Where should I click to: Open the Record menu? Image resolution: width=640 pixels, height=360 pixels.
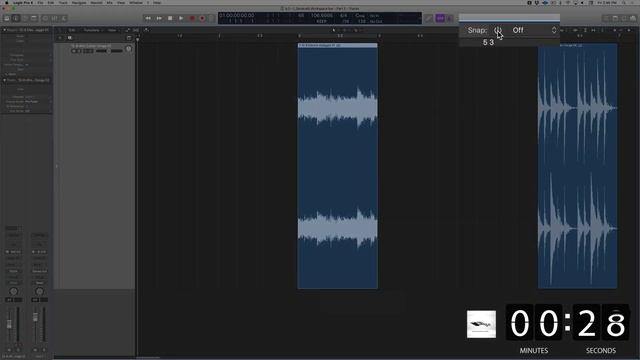97,2
